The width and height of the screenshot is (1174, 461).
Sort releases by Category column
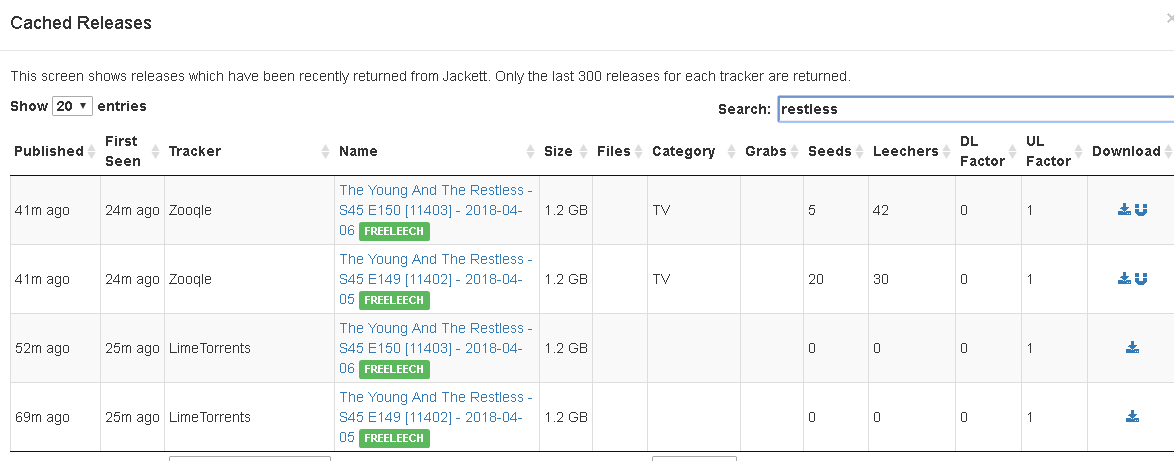[683, 151]
